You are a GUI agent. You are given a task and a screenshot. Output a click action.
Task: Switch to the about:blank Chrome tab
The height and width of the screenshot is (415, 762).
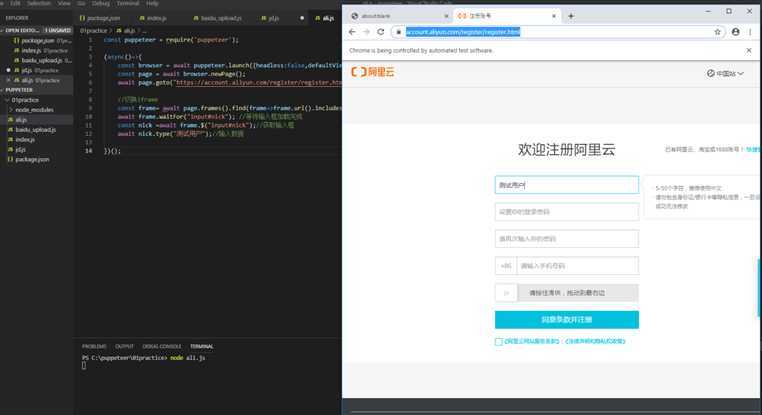pyautogui.click(x=398, y=16)
